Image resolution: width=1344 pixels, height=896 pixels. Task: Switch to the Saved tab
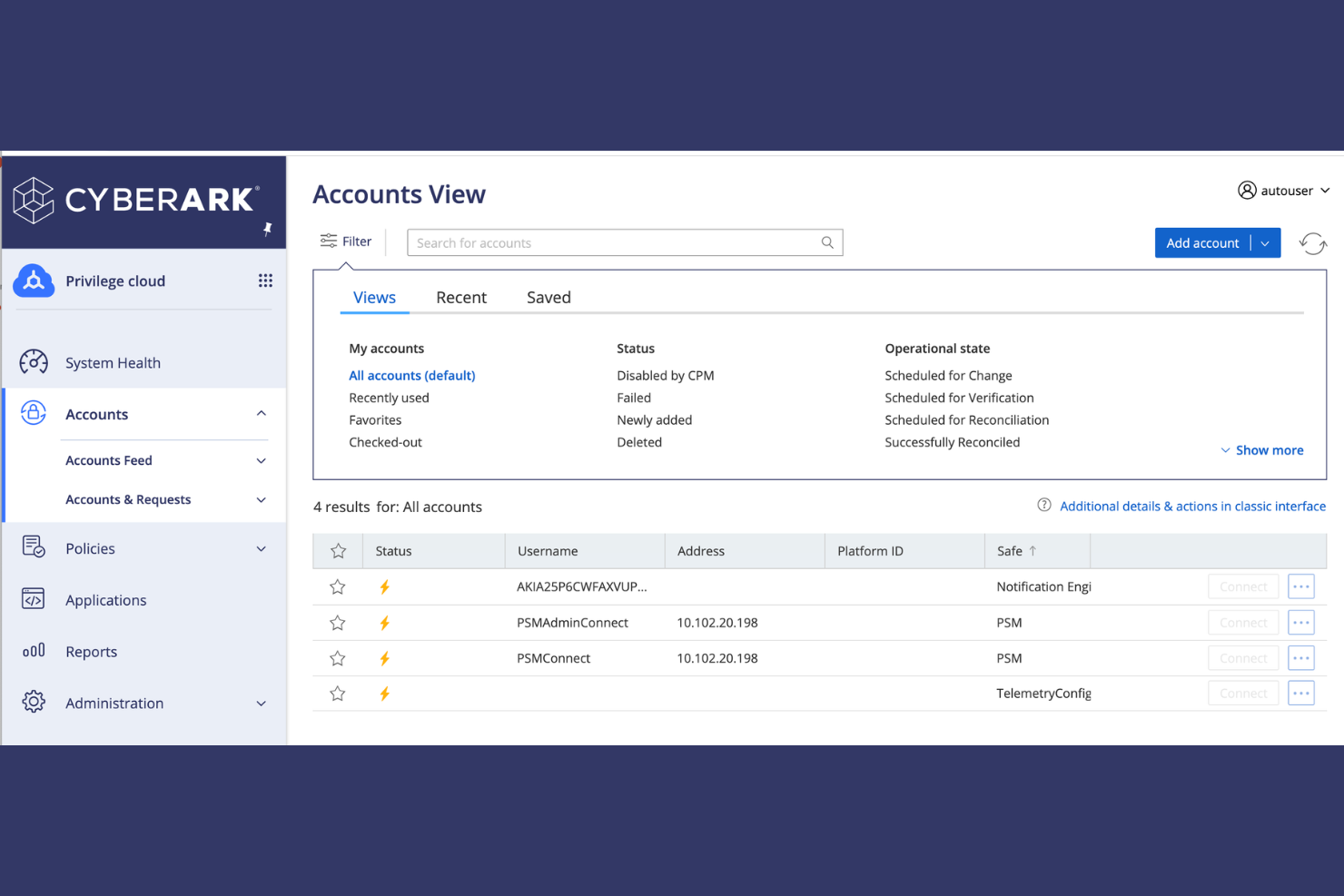pyautogui.click(x=548, y=297)
